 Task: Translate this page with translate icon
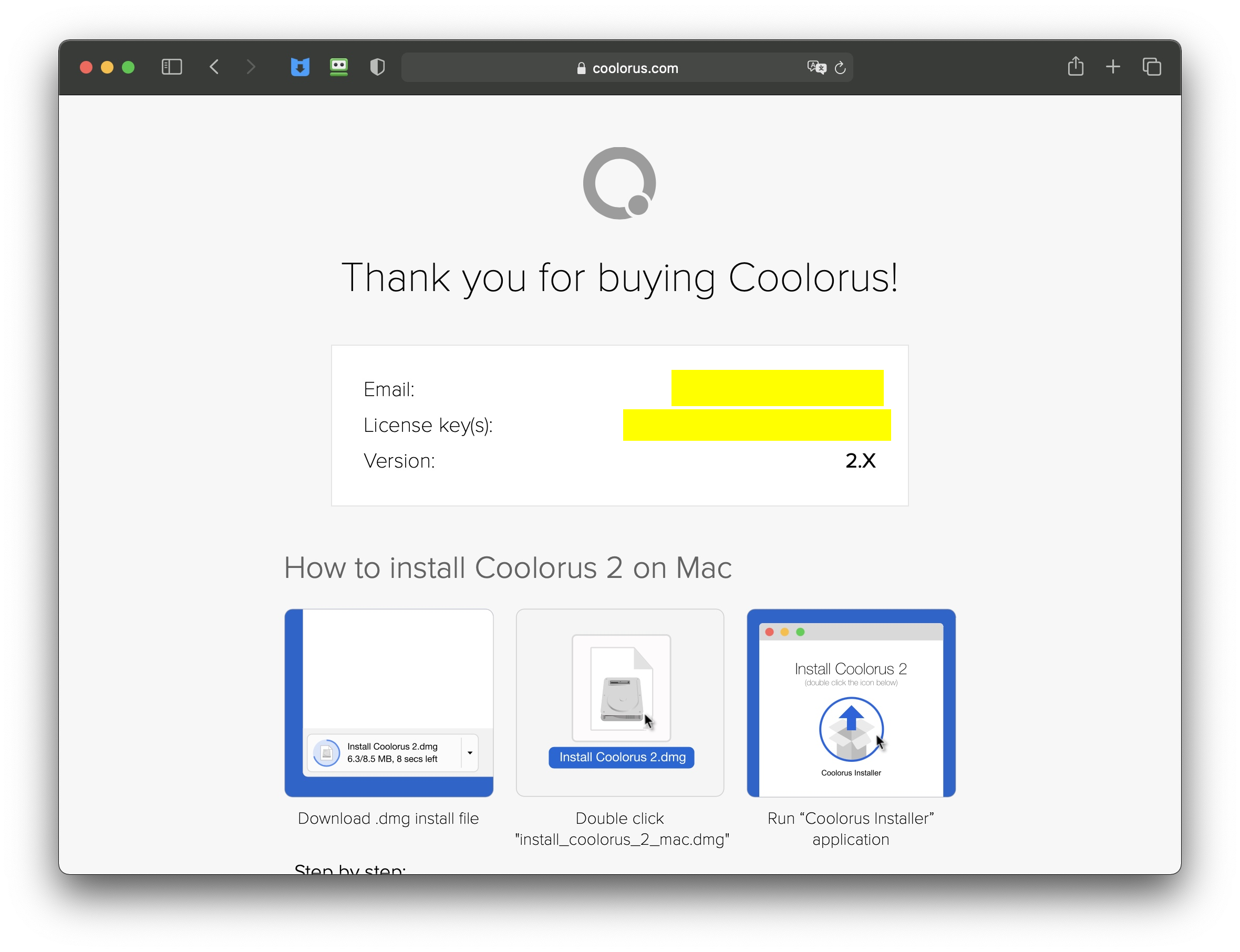pos(817,67)
